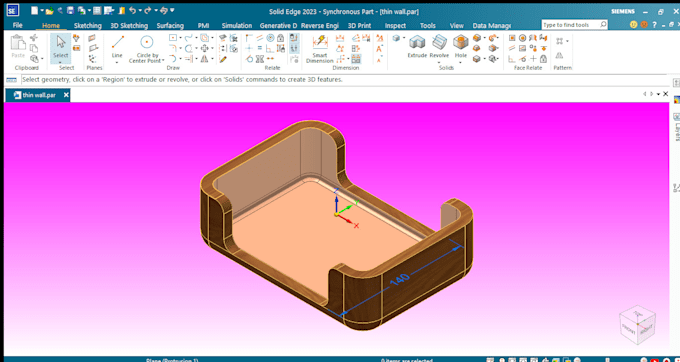Click the coordinate system origin triad
Viewport: 680px width, 362px height.
click(337, 214)
